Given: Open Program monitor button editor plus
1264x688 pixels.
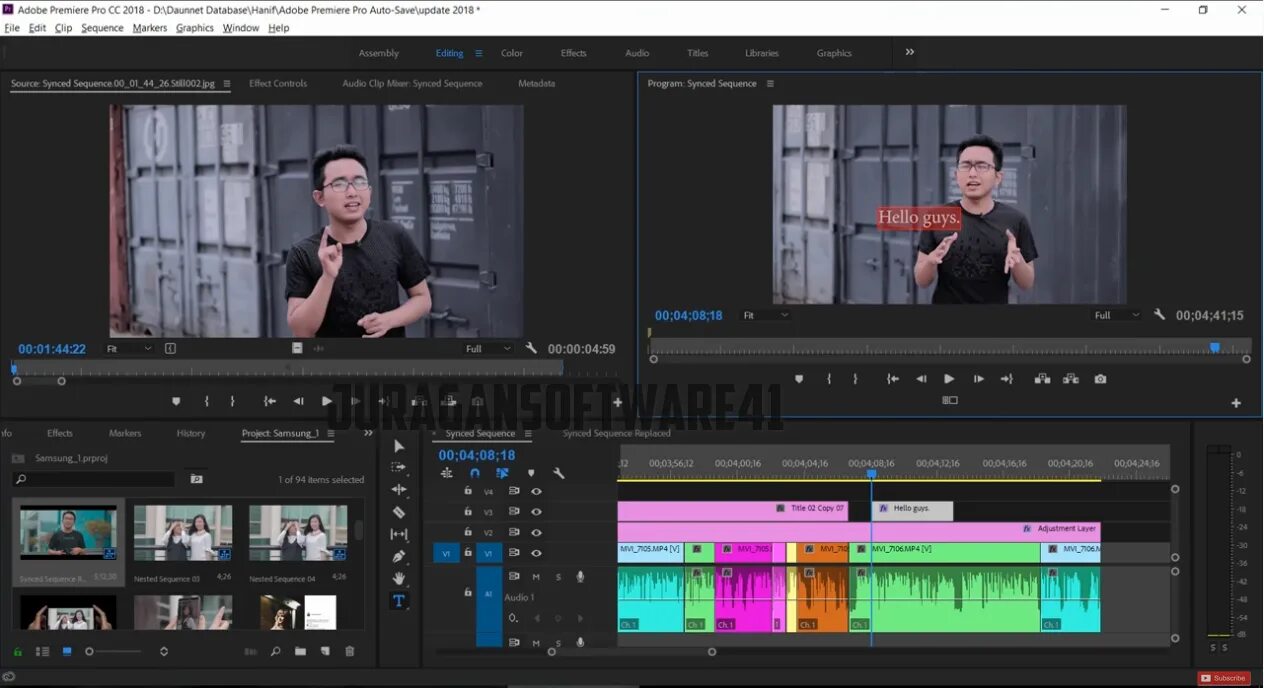Looking at the screenshot, I should coord(1236,403).
